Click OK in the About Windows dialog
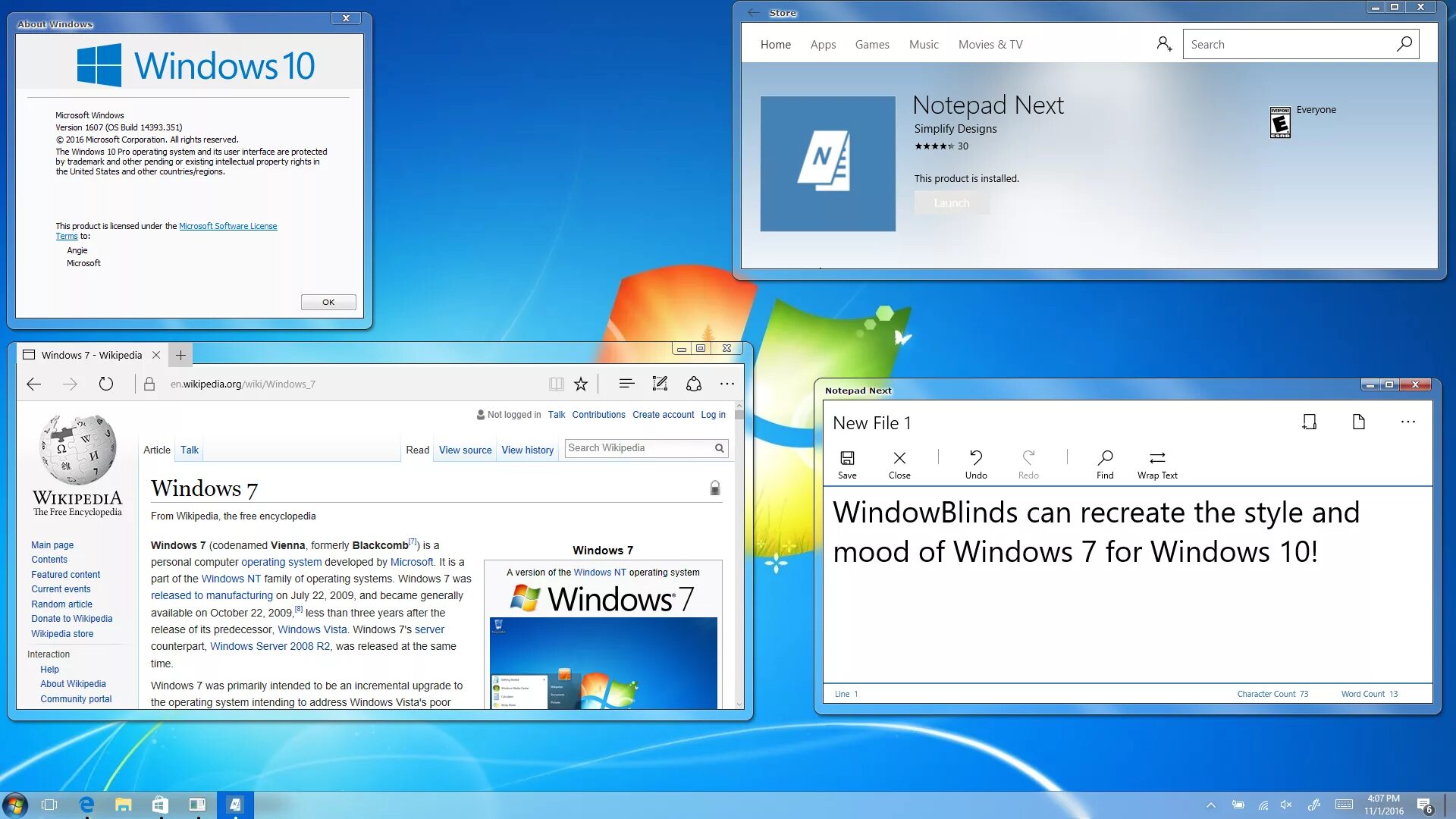 (x=328, y=302)
